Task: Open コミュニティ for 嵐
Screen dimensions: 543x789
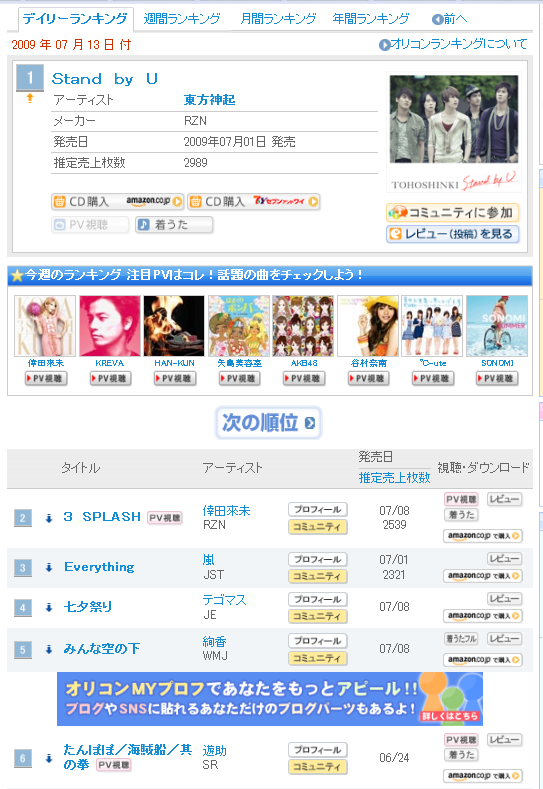Action: tap(318, 576)
